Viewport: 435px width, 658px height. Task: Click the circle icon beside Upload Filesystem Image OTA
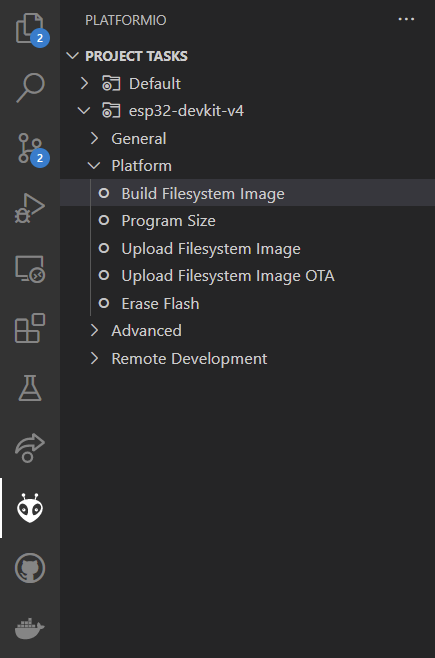pyautogui.click(x=104, y=275)
